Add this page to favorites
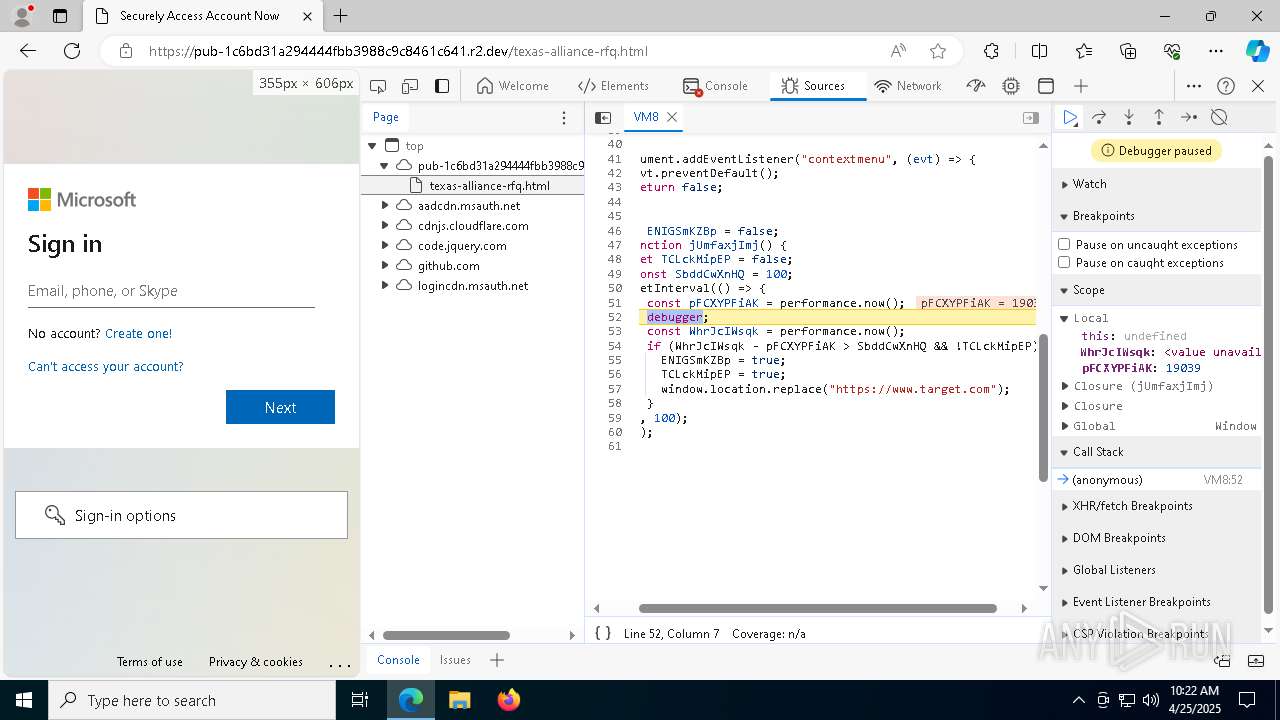 click(937, 51)
